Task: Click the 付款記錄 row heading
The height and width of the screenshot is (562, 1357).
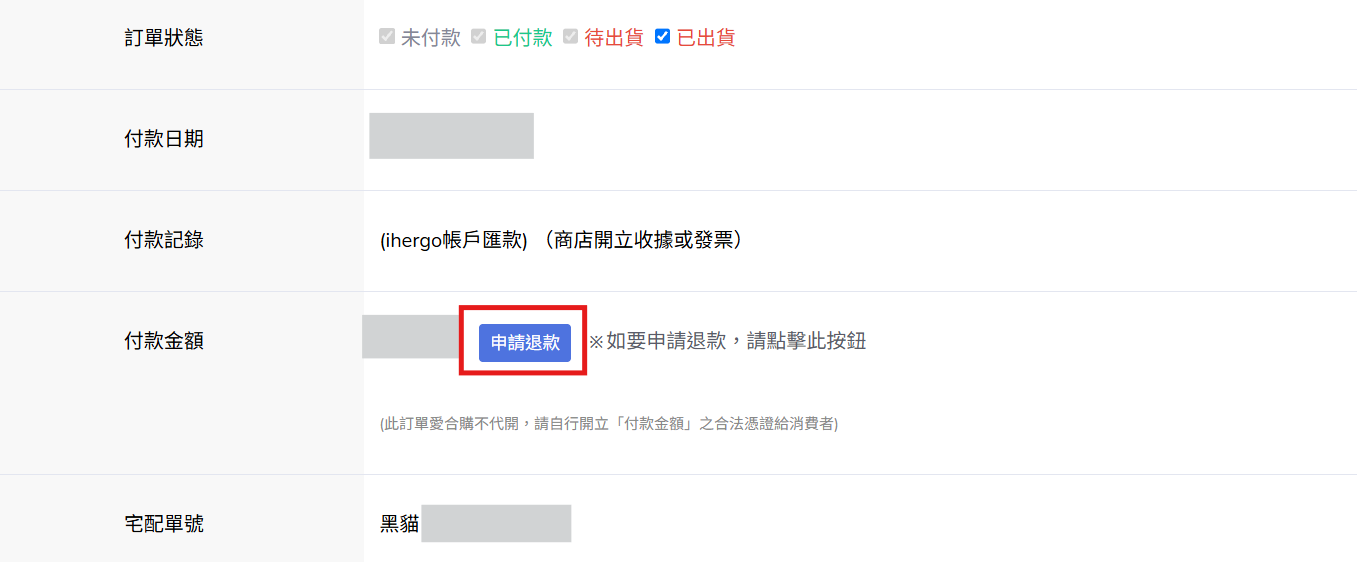Action: (x=164, y=240)
